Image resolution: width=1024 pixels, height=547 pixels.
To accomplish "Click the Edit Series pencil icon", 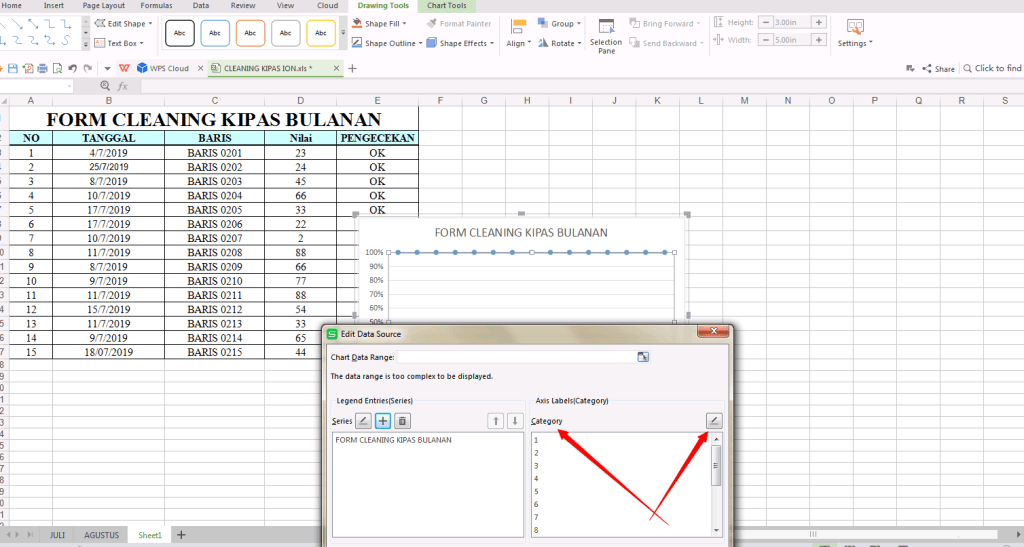I will pos(364,421).
